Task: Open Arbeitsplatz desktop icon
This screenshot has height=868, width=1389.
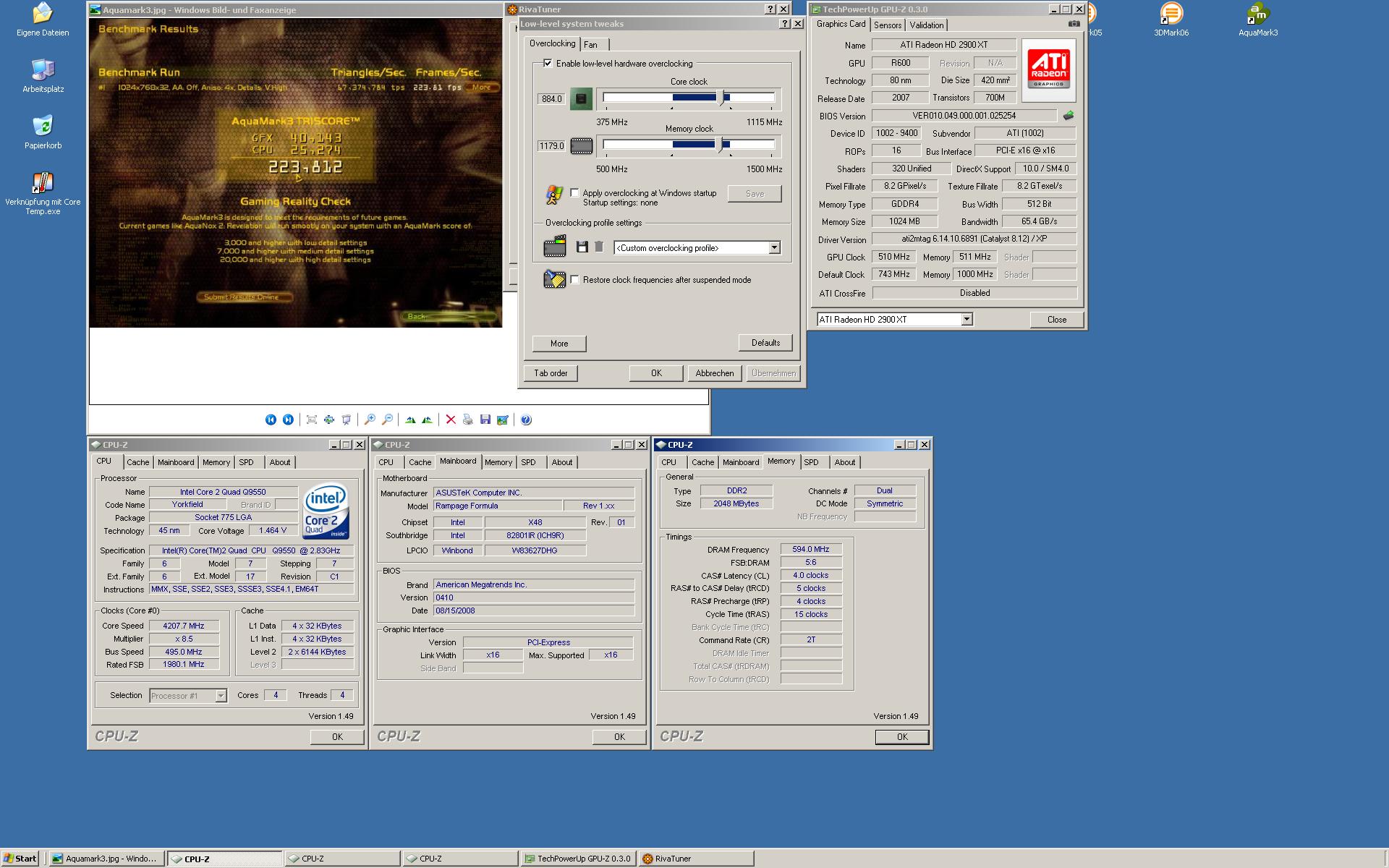Action: (x=43, y=76)
